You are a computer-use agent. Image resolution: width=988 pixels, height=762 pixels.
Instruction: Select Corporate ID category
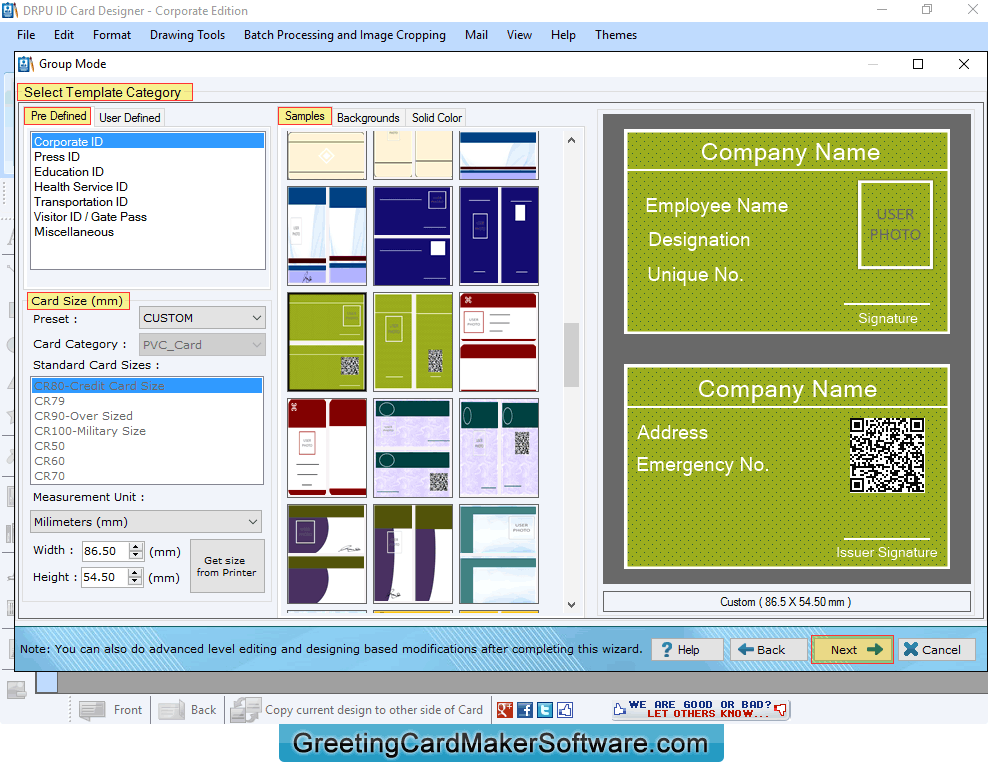(x=148, y=141)
